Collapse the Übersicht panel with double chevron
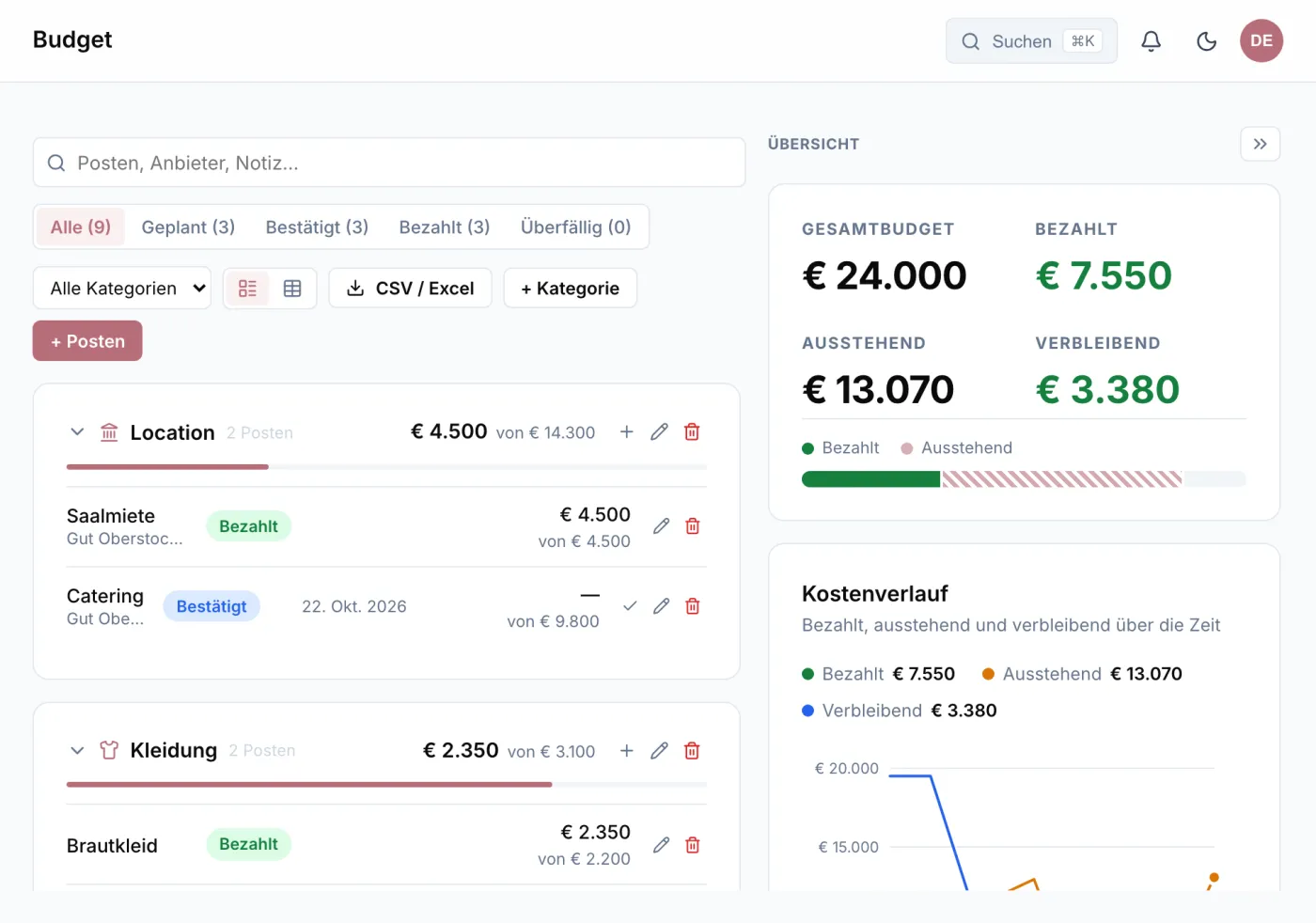This screenshot has width=1316, height=923. click(1260, 144)
